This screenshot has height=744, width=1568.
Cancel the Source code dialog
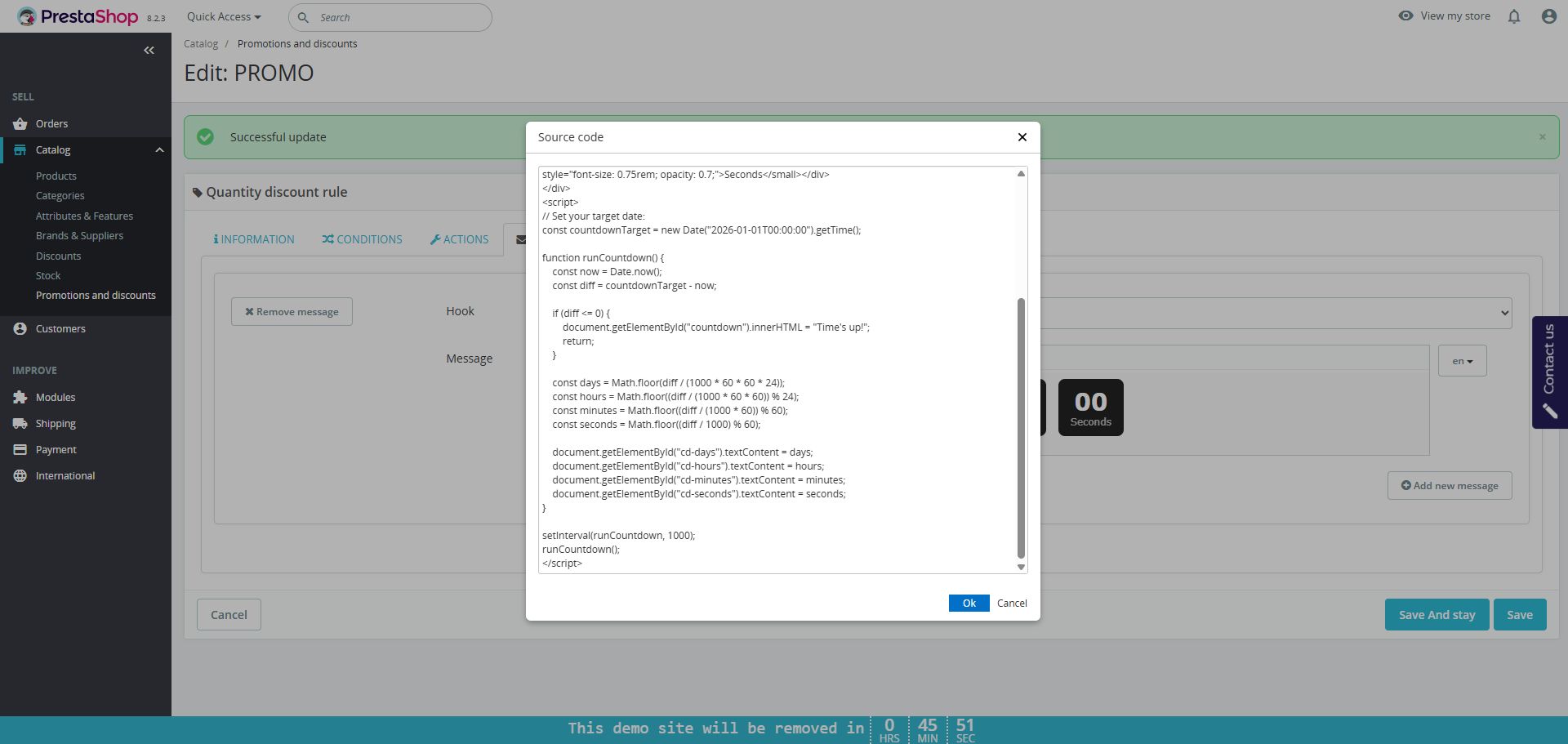click(x=1012, y=603)
